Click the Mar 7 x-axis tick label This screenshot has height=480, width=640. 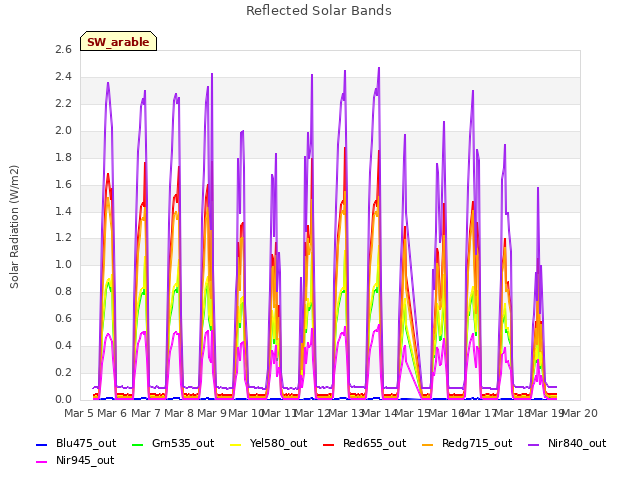(x=146, y=413)
